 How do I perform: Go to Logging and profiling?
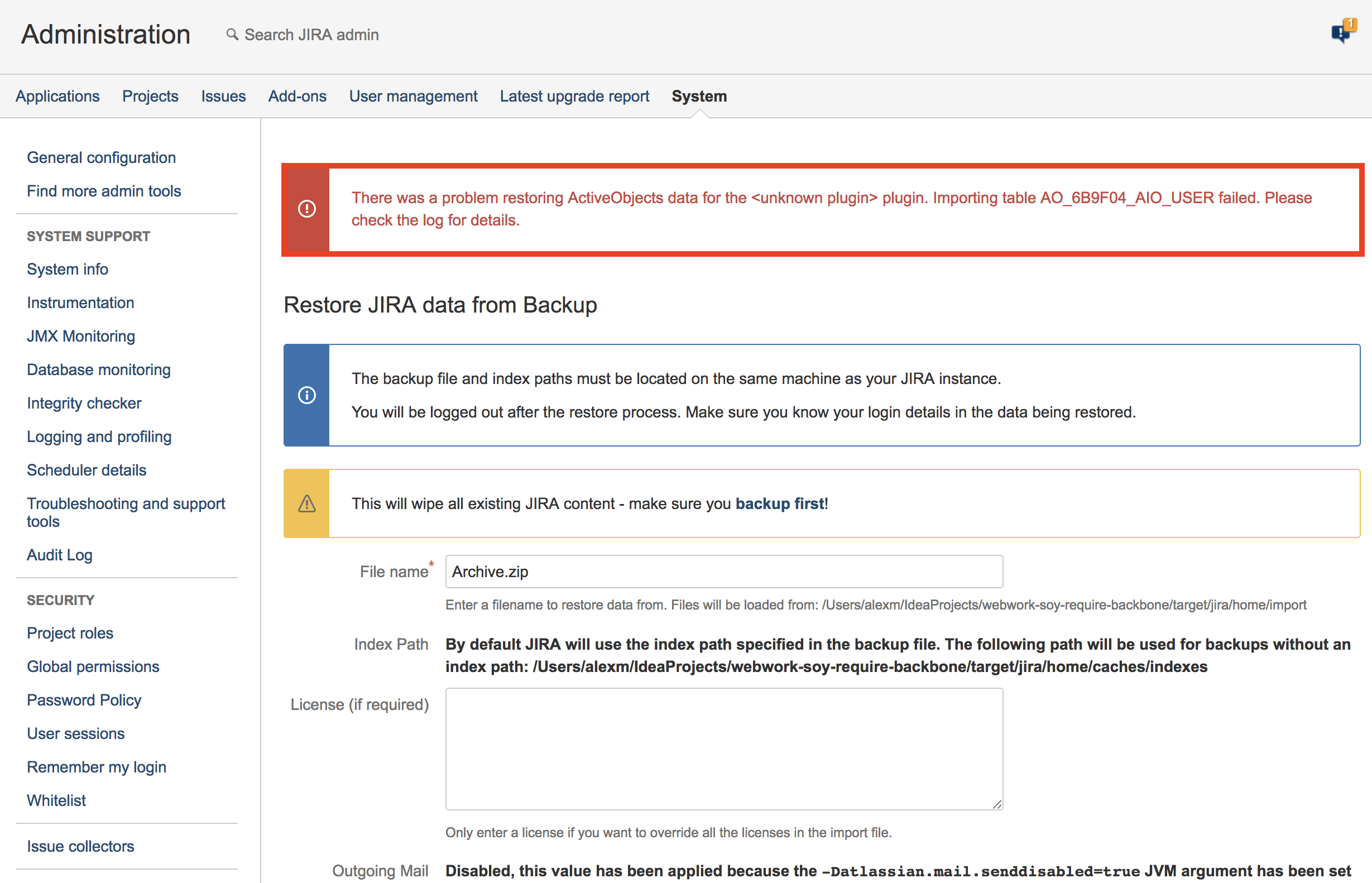point(99,436)
